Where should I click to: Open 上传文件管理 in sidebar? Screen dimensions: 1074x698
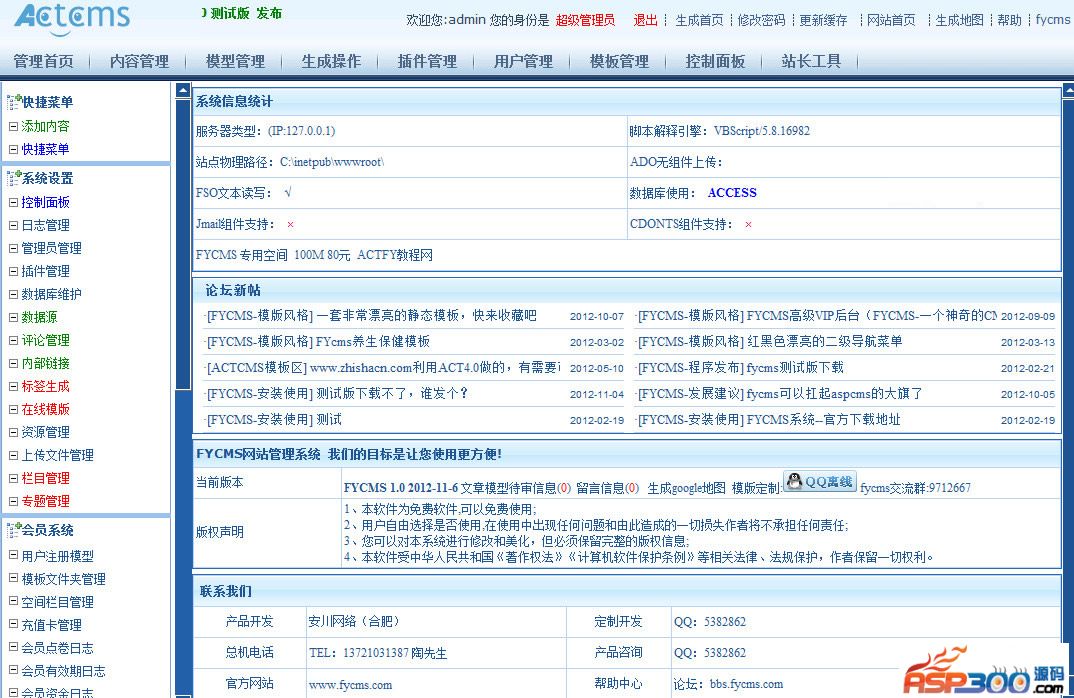pos(58,456)
